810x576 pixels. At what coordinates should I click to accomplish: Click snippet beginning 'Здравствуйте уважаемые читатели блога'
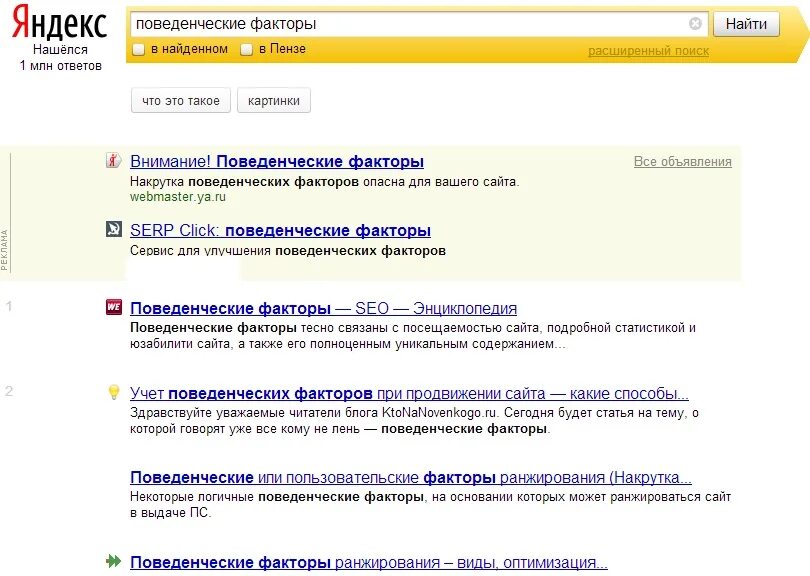[414, 421]
